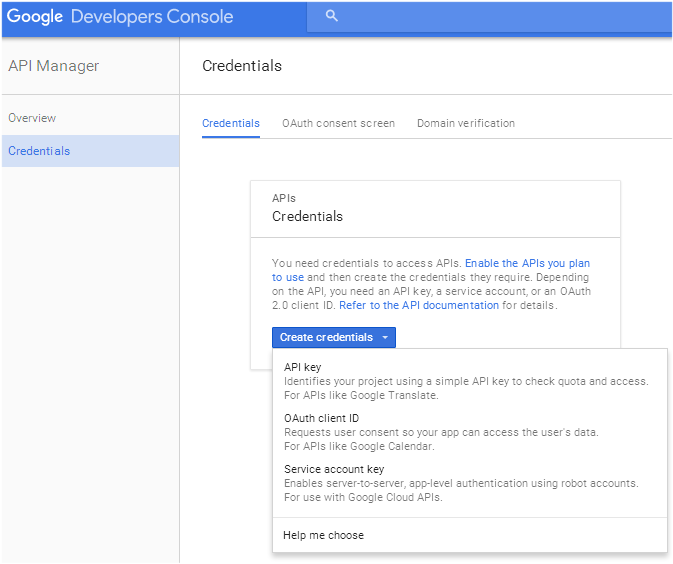Select Credentials in the left sidebar

(39, 151)
